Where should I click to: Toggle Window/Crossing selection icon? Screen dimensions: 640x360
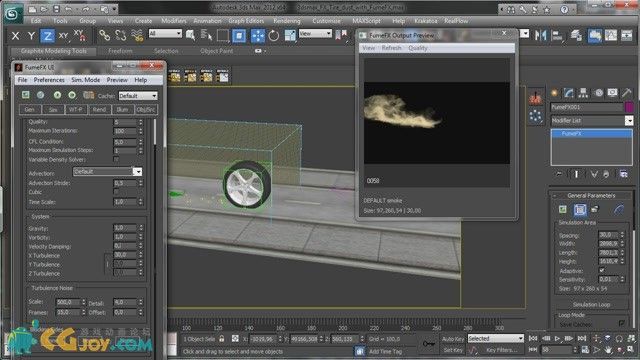[x=239, y=36]
